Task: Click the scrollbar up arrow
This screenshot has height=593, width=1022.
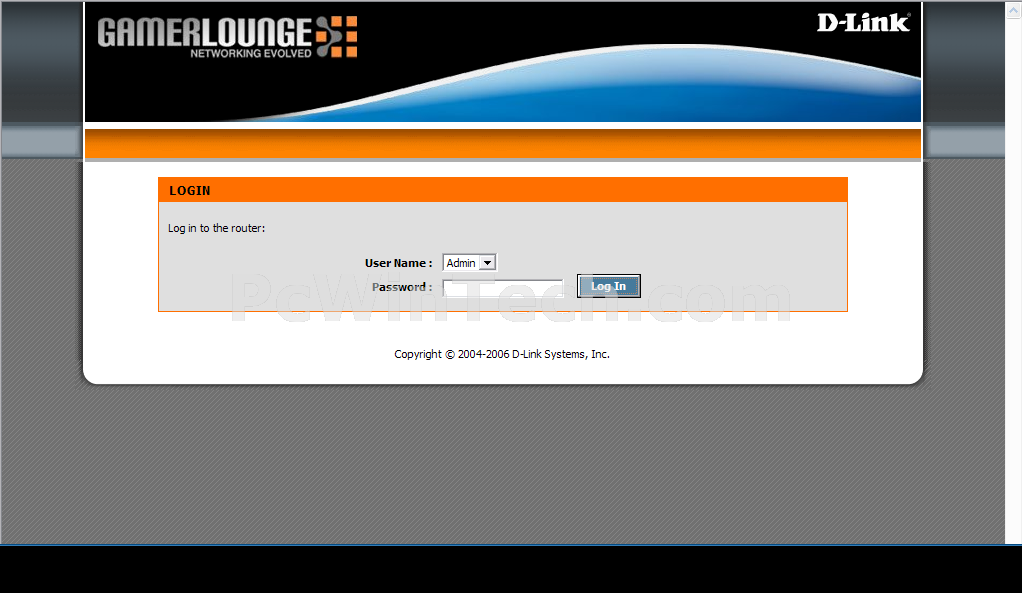Action: coord(1014,10)
